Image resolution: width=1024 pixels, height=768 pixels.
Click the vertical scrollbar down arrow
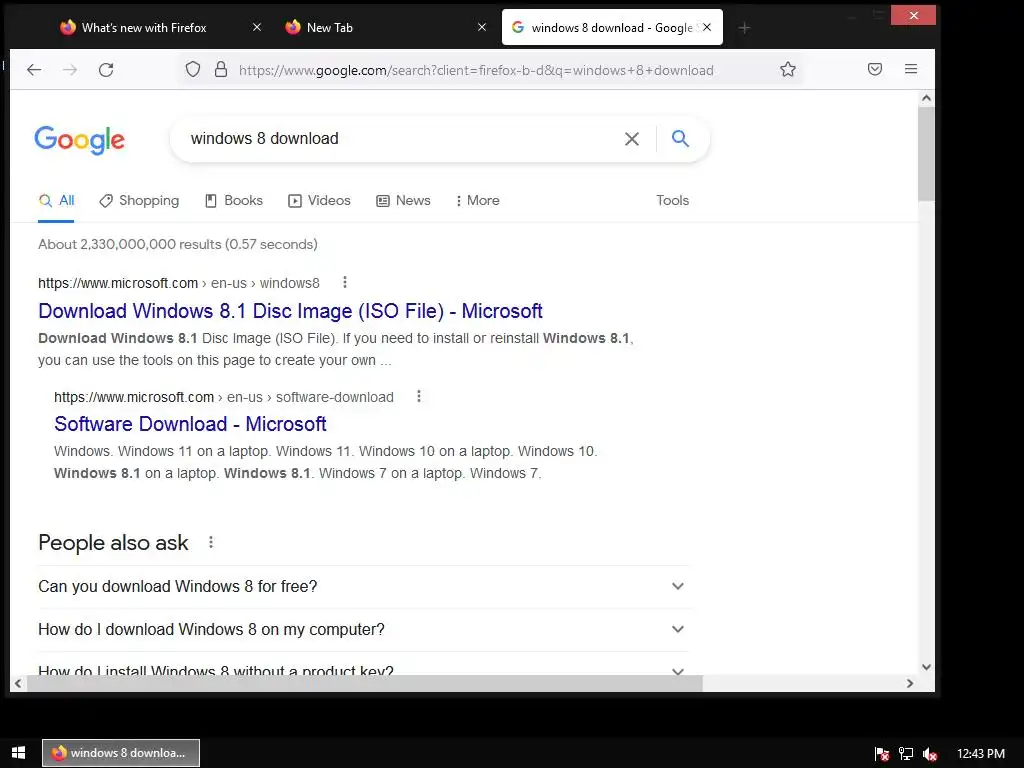pos(926,667)
